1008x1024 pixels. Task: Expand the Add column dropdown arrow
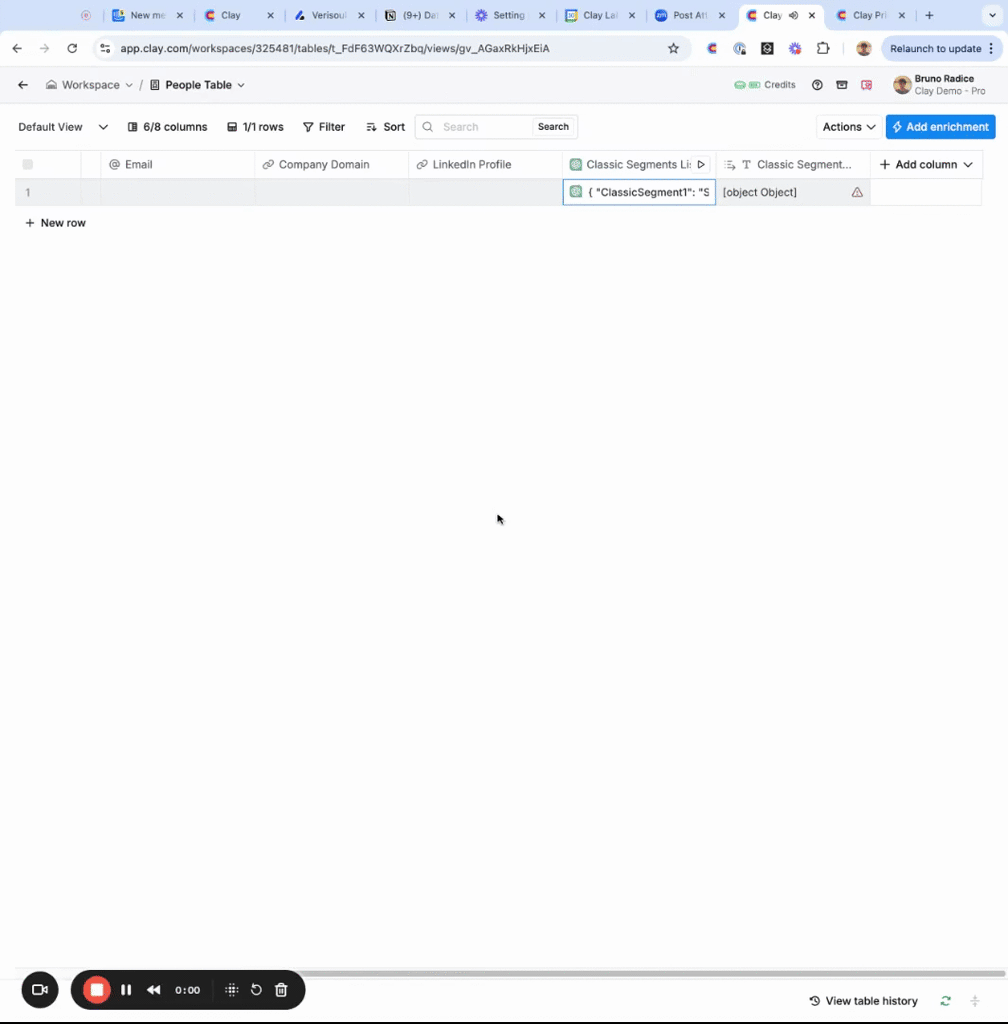point(968,165)
